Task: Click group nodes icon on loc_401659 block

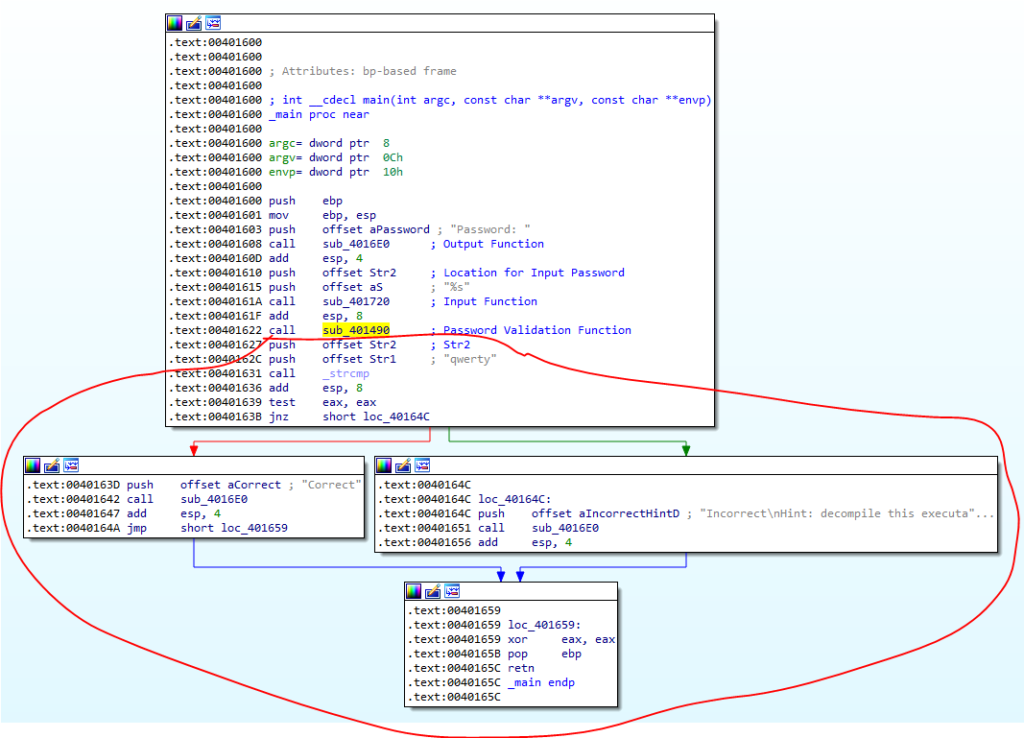Action: point(452,591)
